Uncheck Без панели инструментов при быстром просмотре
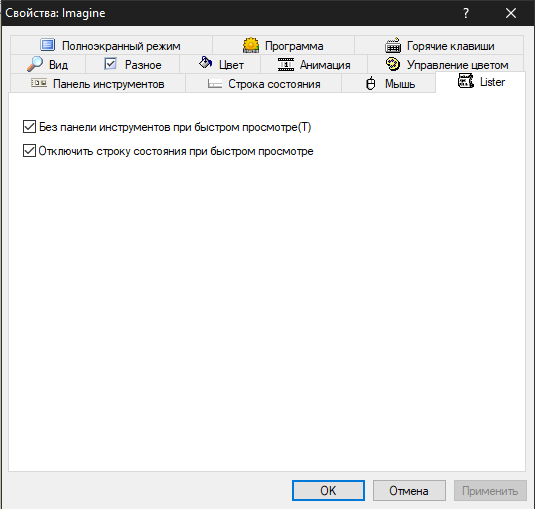This screenshot has width=535, height=509. pyautogui.click(x=29, y=127)
